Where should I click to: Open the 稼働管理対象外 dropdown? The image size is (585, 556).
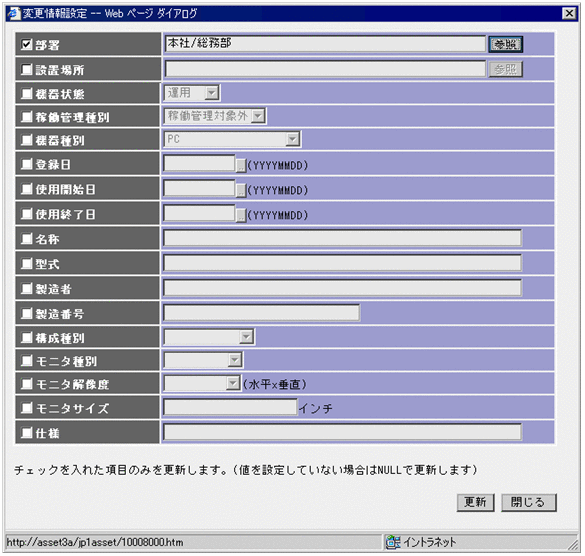pos(215,116)
